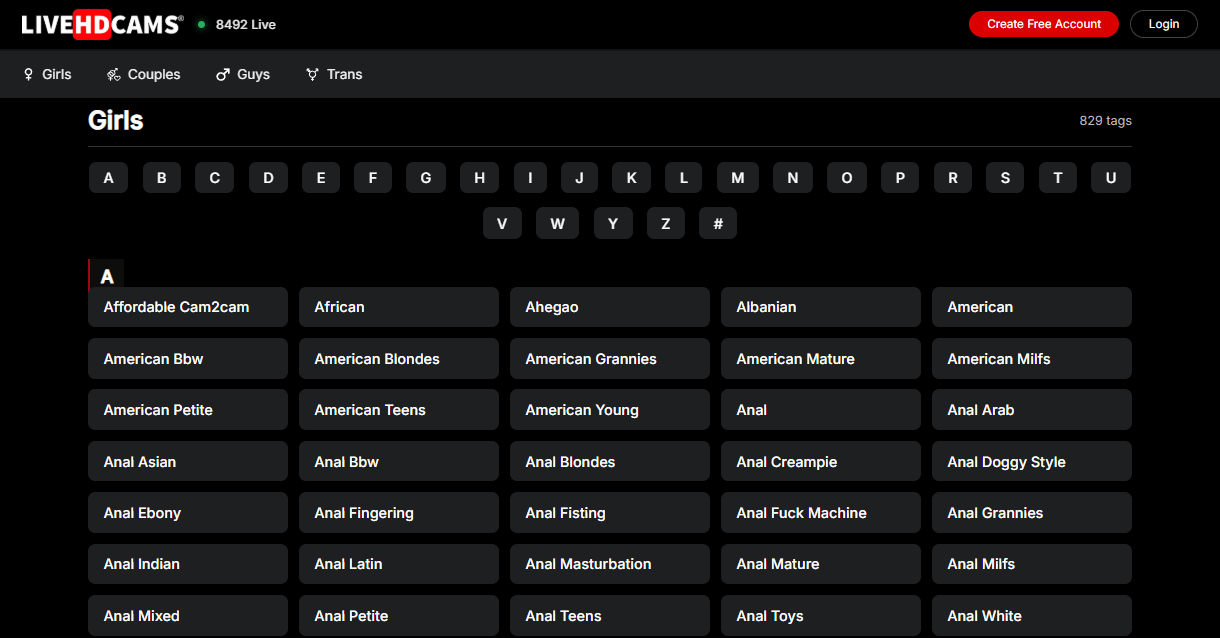Viewport: 1220px width, 638px height.
Task: Select the # symbol index button
Action: [x=717, y=224]
